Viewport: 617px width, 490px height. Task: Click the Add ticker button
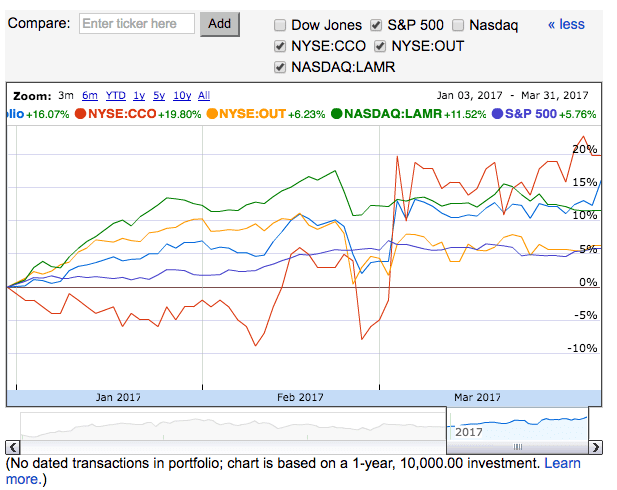(x=220, y=24)
